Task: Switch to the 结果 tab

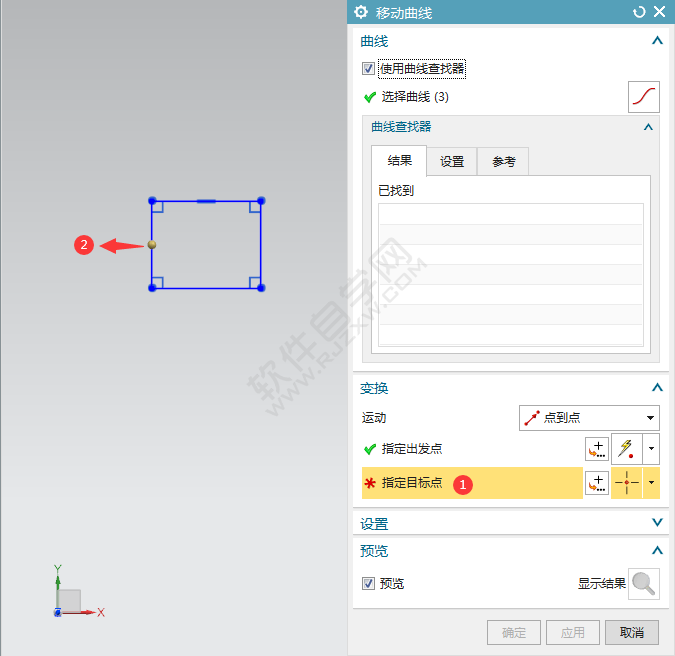Action: tap(399, 161)
